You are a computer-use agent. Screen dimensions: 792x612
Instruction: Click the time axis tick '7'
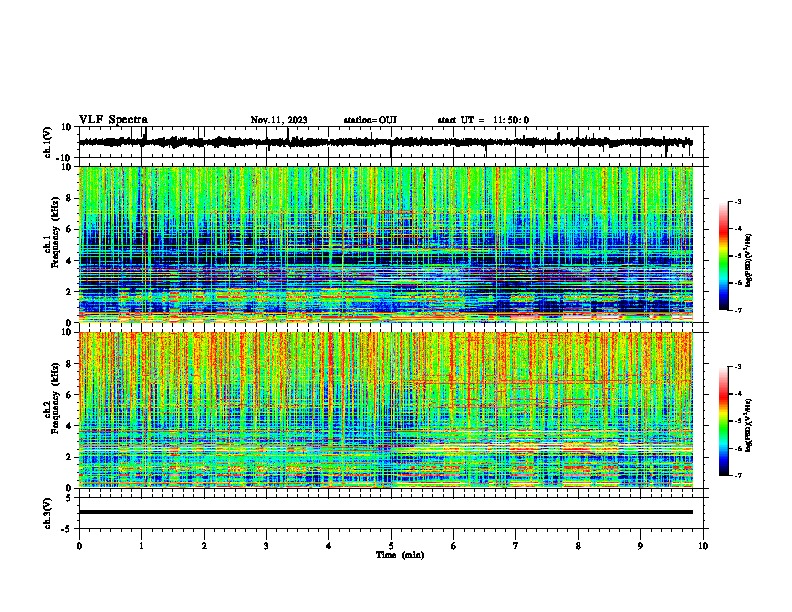(x=516, y=546)
